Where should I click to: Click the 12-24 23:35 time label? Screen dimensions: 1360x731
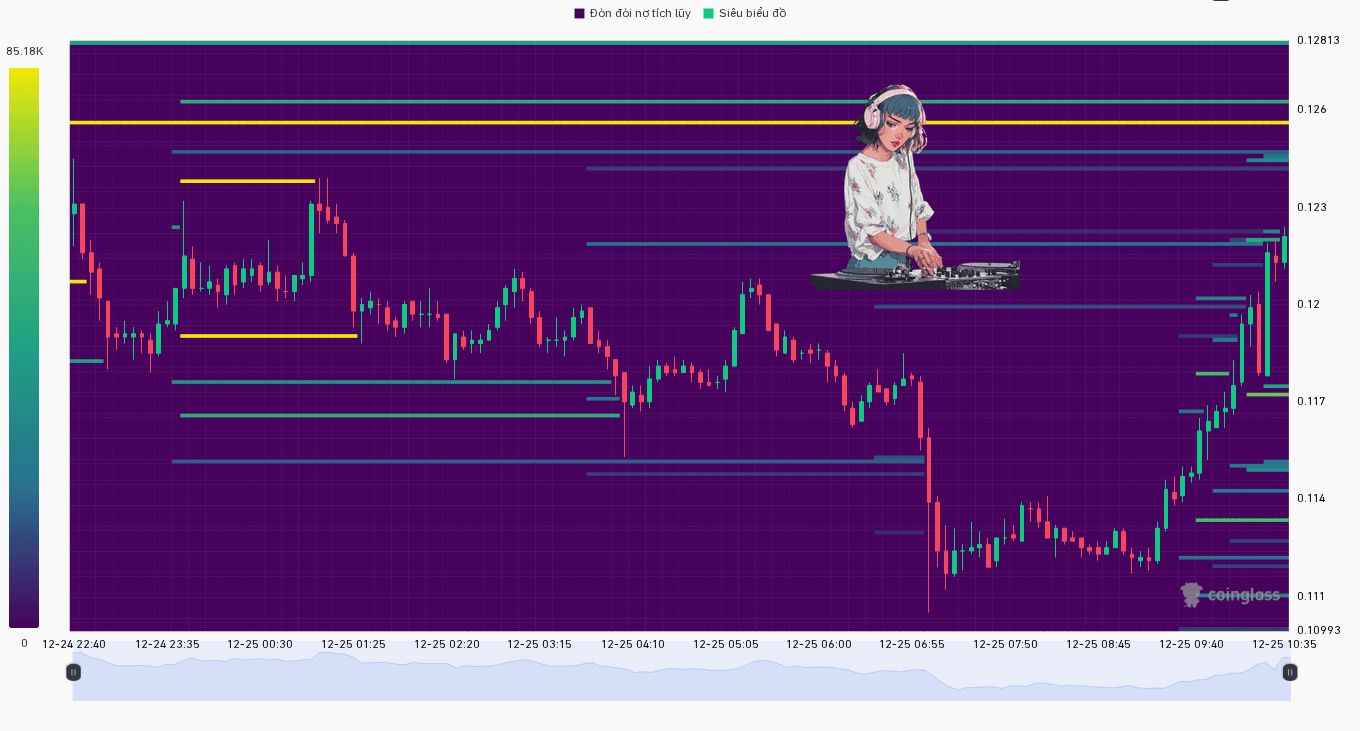pyautogui.click(x=167, y=644)
